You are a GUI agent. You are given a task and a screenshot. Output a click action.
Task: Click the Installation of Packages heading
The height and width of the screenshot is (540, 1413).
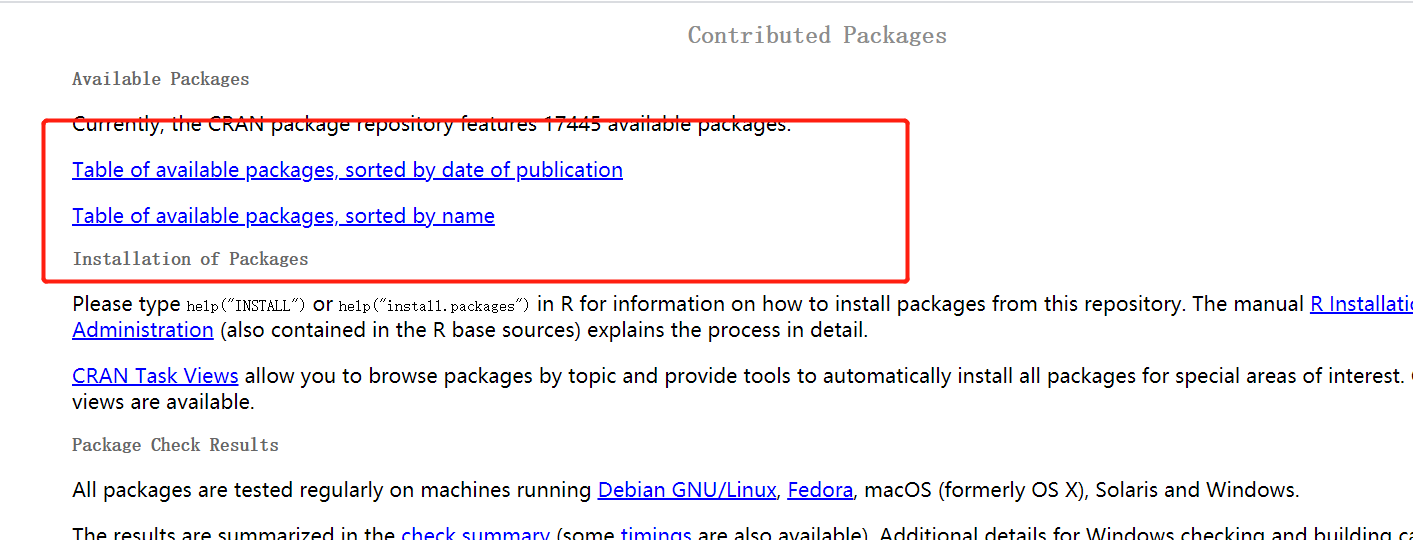tap(190, 259)
